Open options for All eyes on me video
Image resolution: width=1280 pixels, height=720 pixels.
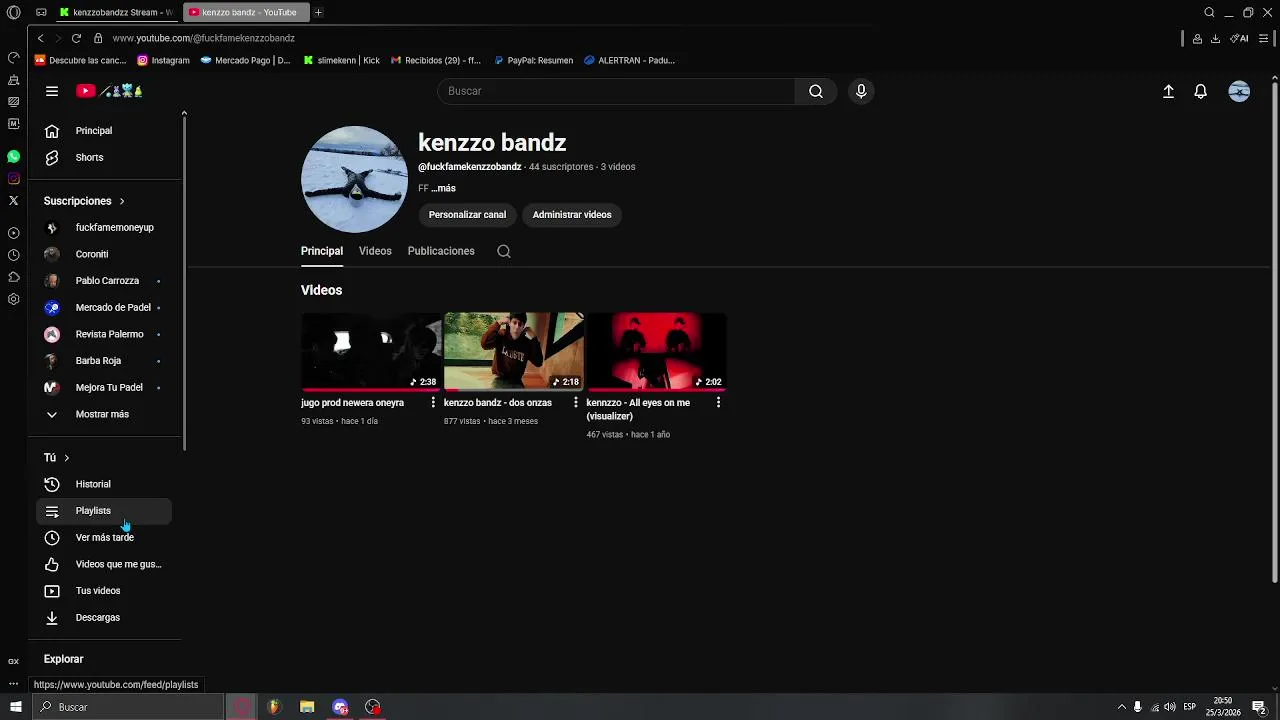point(718,402)
